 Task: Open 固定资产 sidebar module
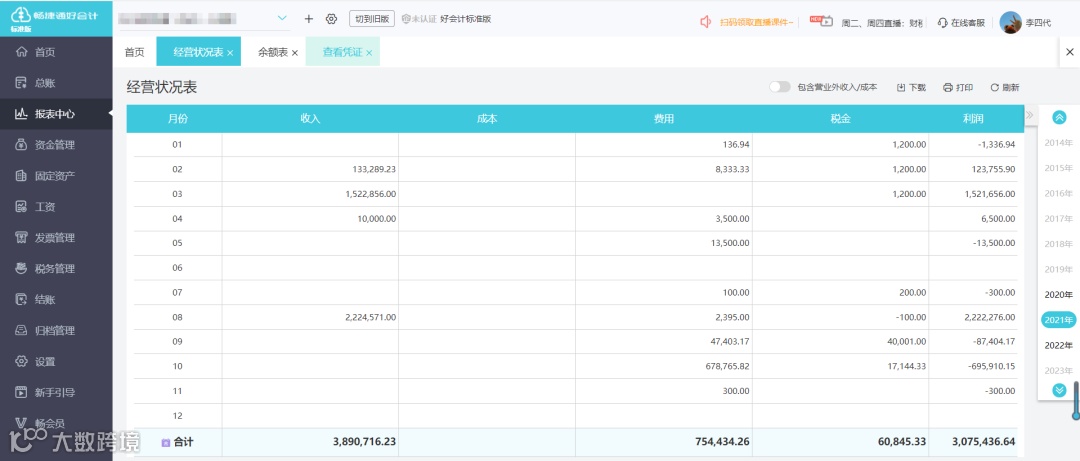click(56, 176)
